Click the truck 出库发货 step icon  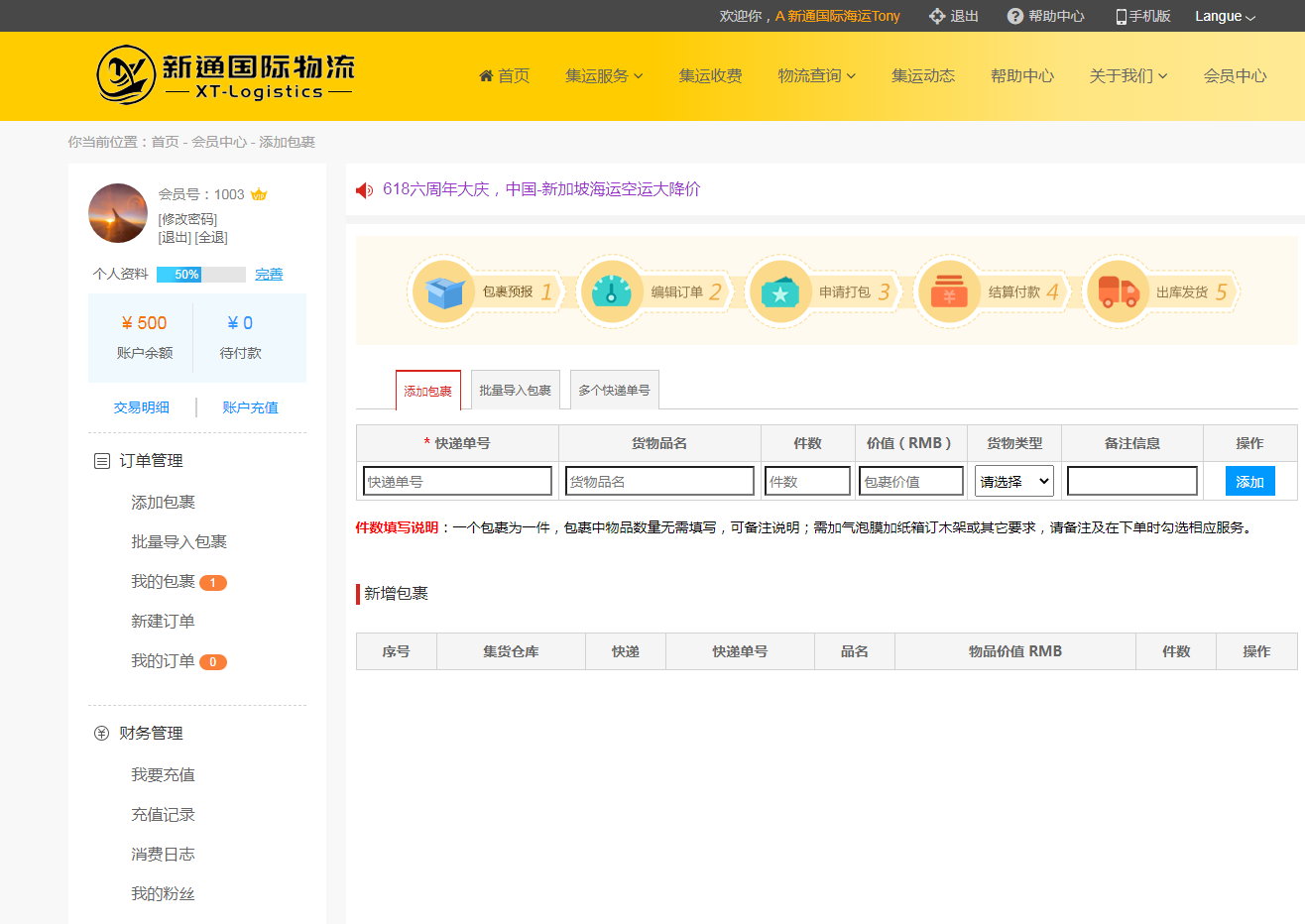tap(1118, 291)
